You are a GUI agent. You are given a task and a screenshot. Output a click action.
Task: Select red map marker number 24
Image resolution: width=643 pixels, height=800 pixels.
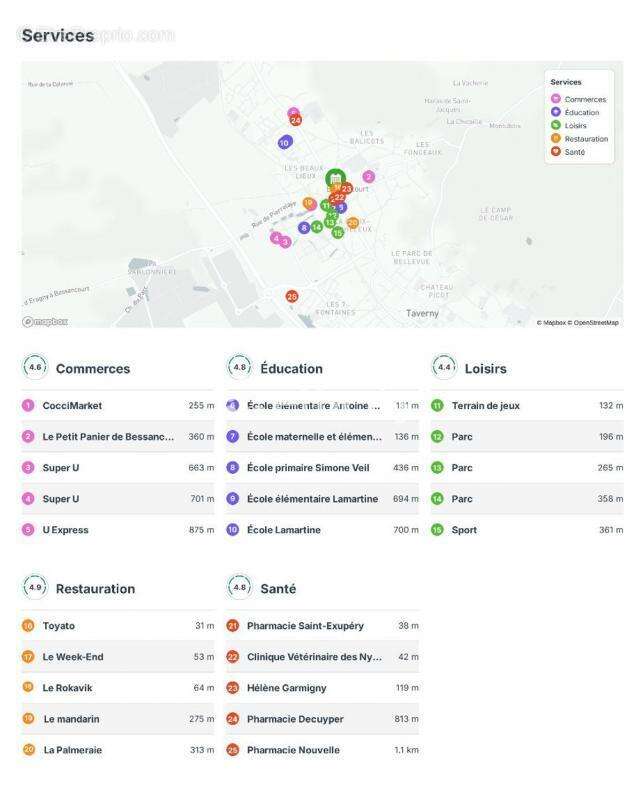pyautogui.click(x=295, y=120)
